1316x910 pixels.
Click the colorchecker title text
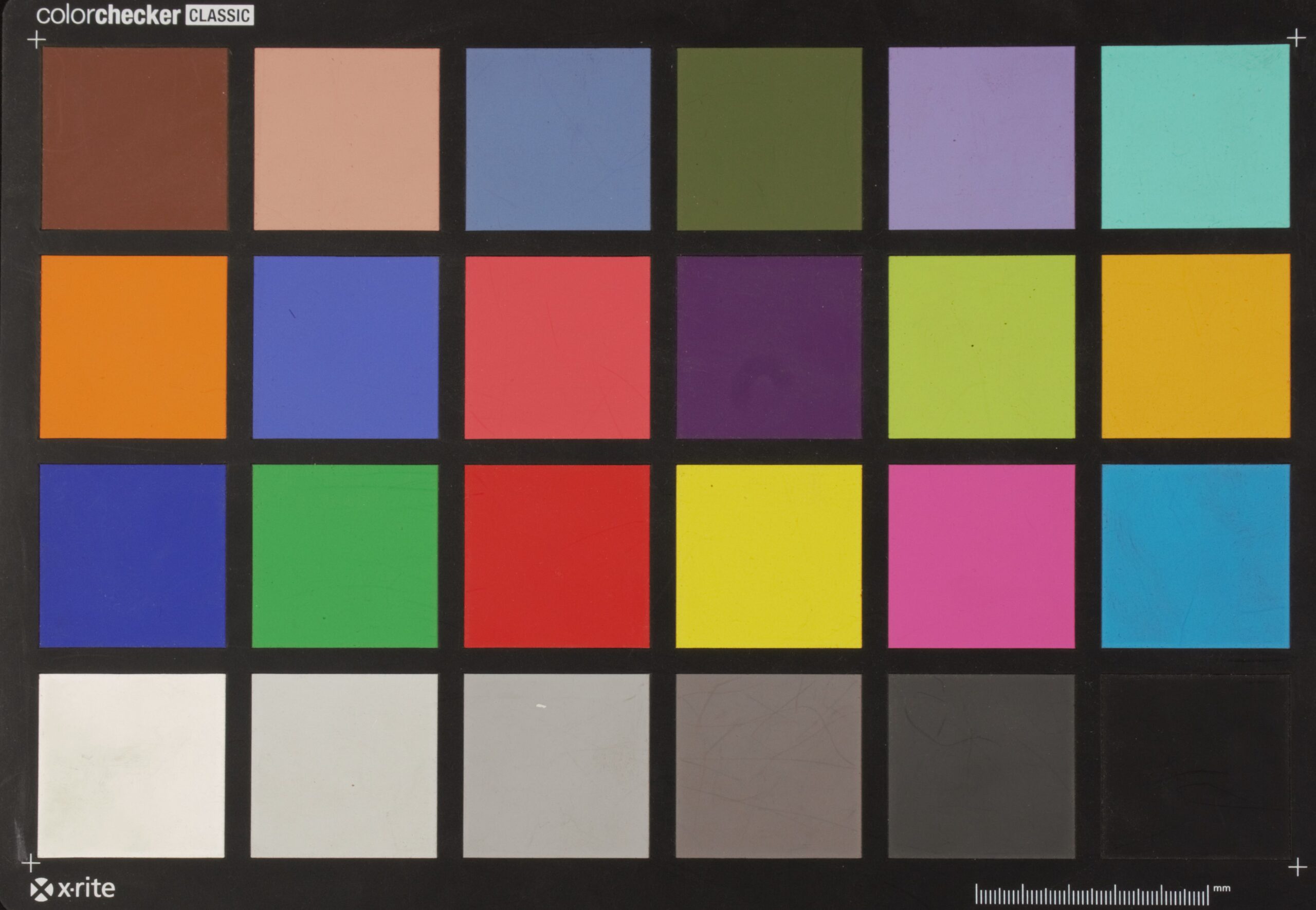[108, 15]
